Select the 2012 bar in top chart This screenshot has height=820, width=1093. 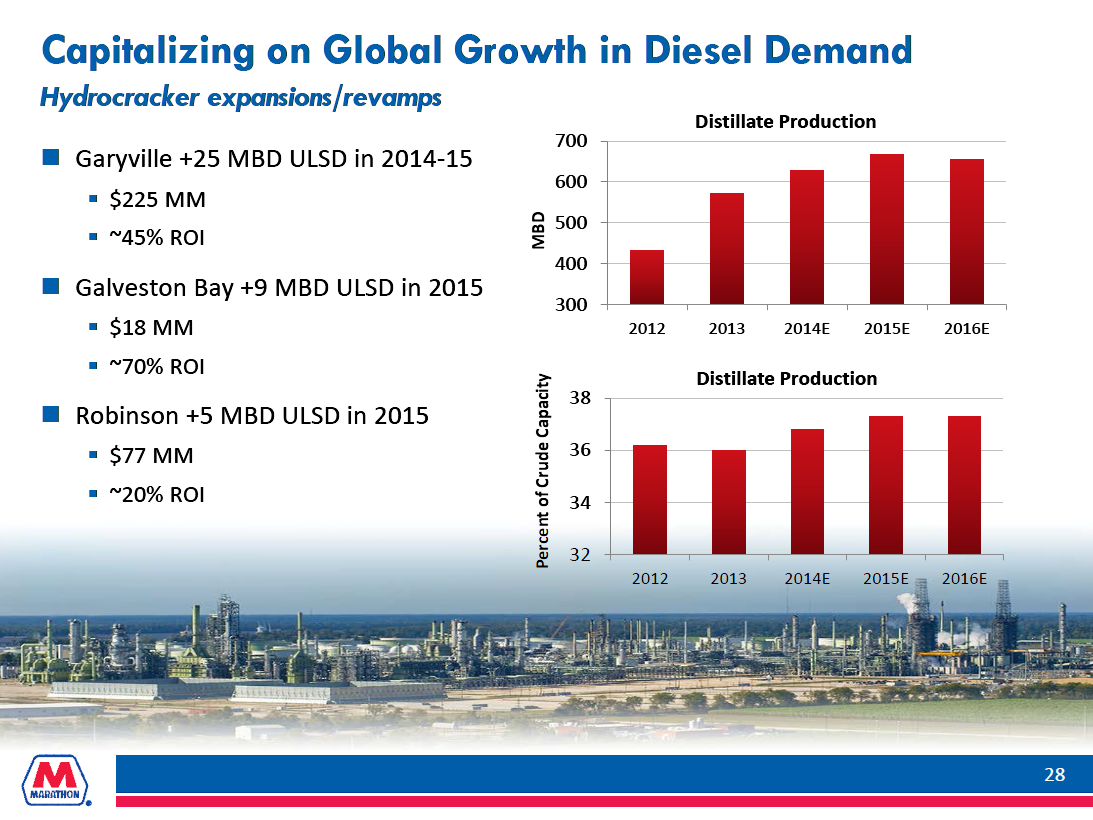pyautogui.click(x=646, y=277)
